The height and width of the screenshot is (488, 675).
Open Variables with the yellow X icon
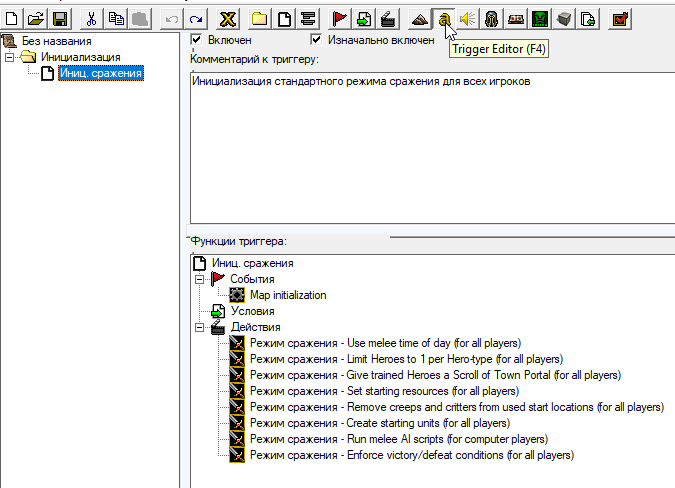pyautogui.click(x=228, y=19)
